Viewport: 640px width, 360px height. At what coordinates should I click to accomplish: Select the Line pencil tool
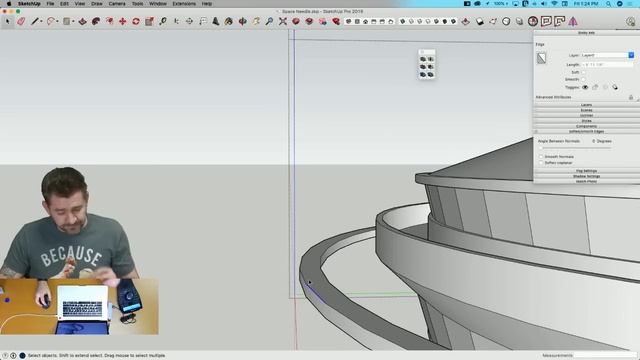35,21
